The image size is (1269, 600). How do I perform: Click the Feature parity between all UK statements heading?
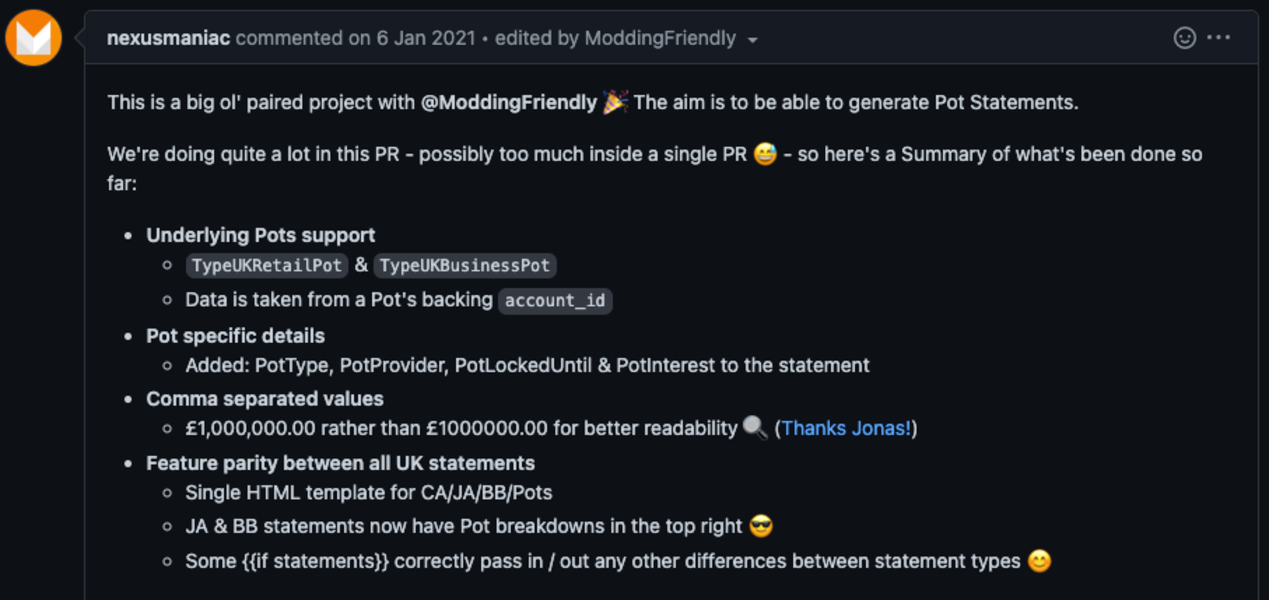coord(341,463)
